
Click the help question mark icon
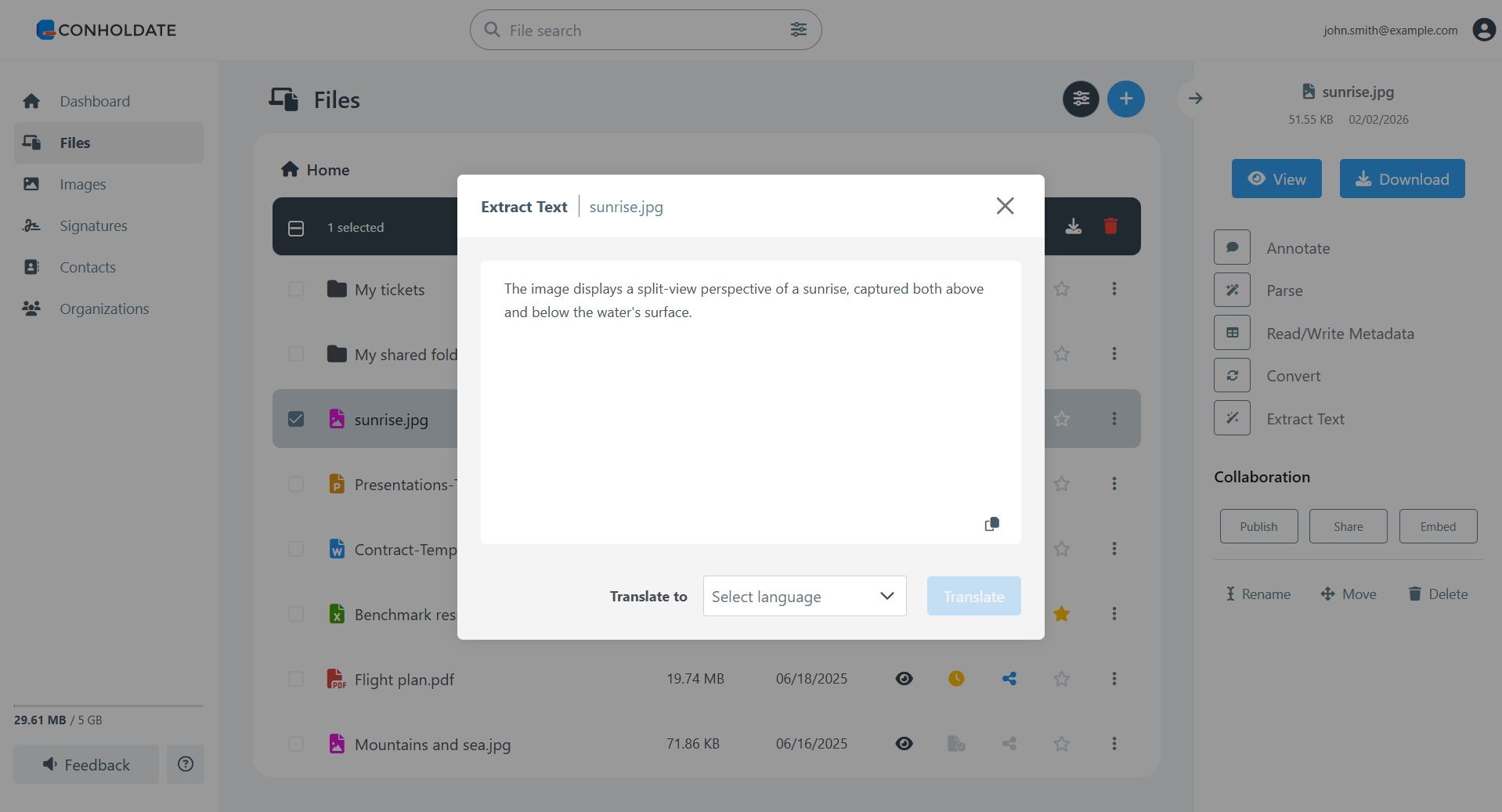[x=186, y=764]
